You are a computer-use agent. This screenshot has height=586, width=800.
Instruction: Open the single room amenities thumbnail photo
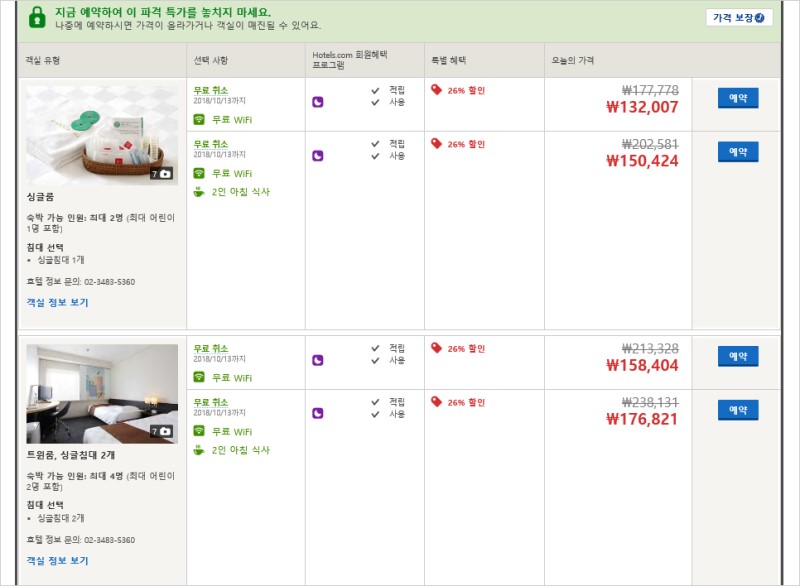[102, 135]
